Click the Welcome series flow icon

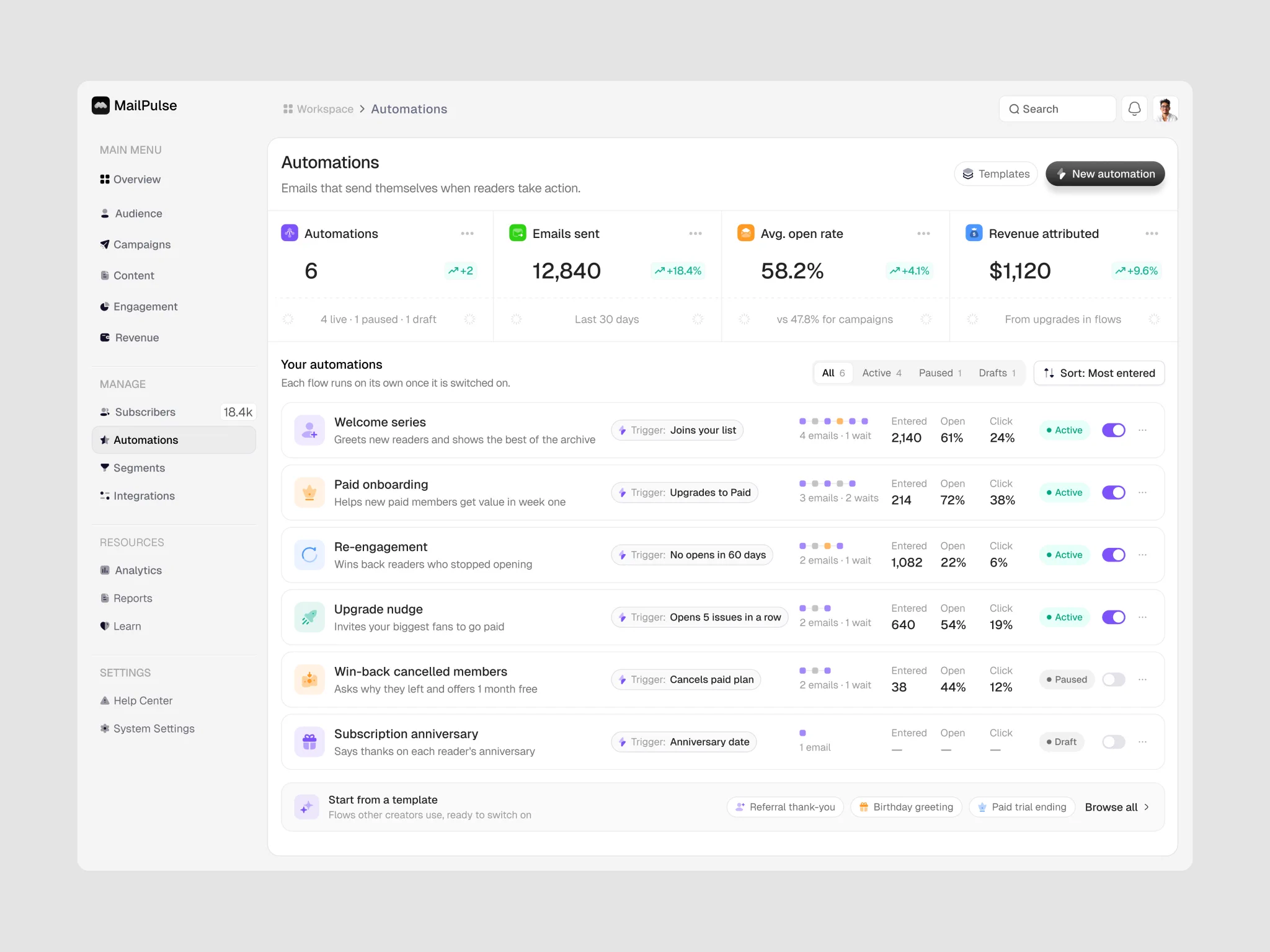pos(309,430)
